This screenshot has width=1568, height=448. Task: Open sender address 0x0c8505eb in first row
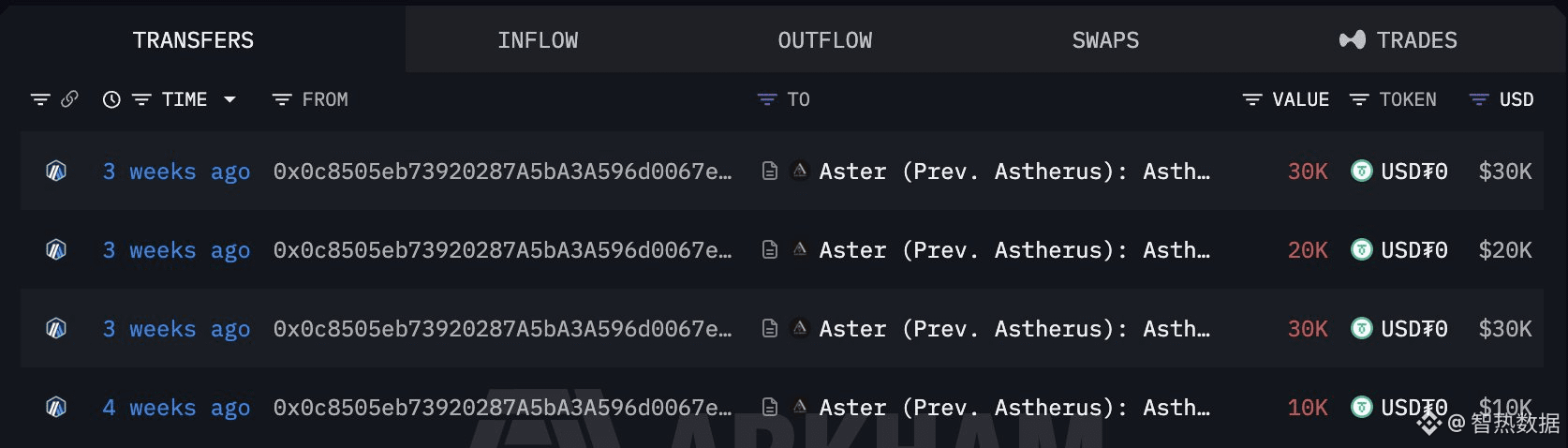(x=502, y=172)
